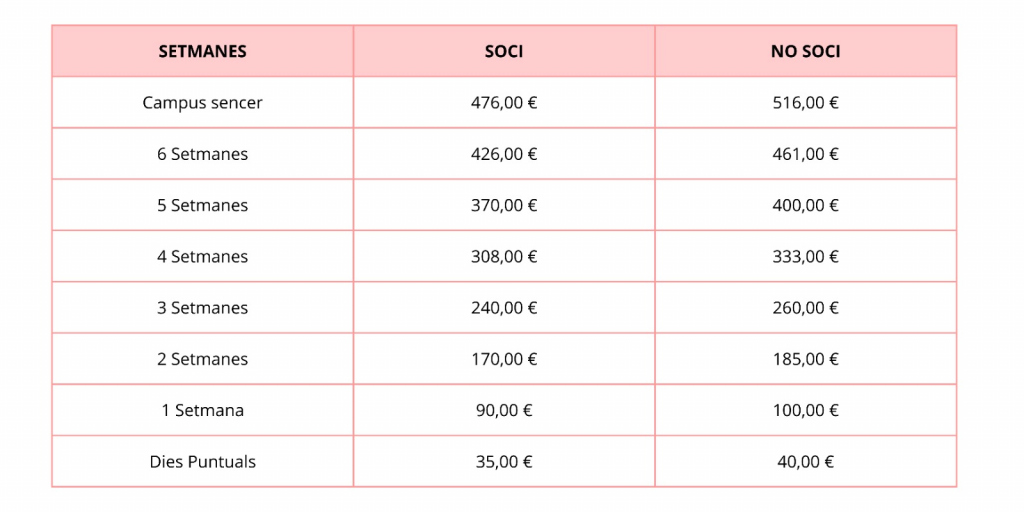Click the 260,00 € price cell
1024x512 pixels.
pos(805,308)
